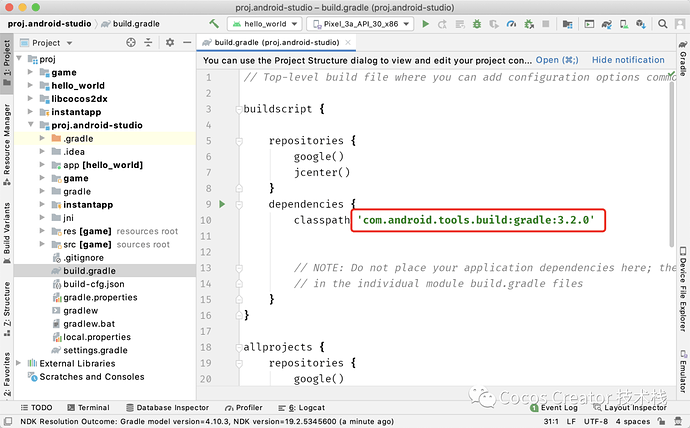Click the 4 spaces indent setting
690x428 pixels.
pyautogui.click(x=633, y=421)
